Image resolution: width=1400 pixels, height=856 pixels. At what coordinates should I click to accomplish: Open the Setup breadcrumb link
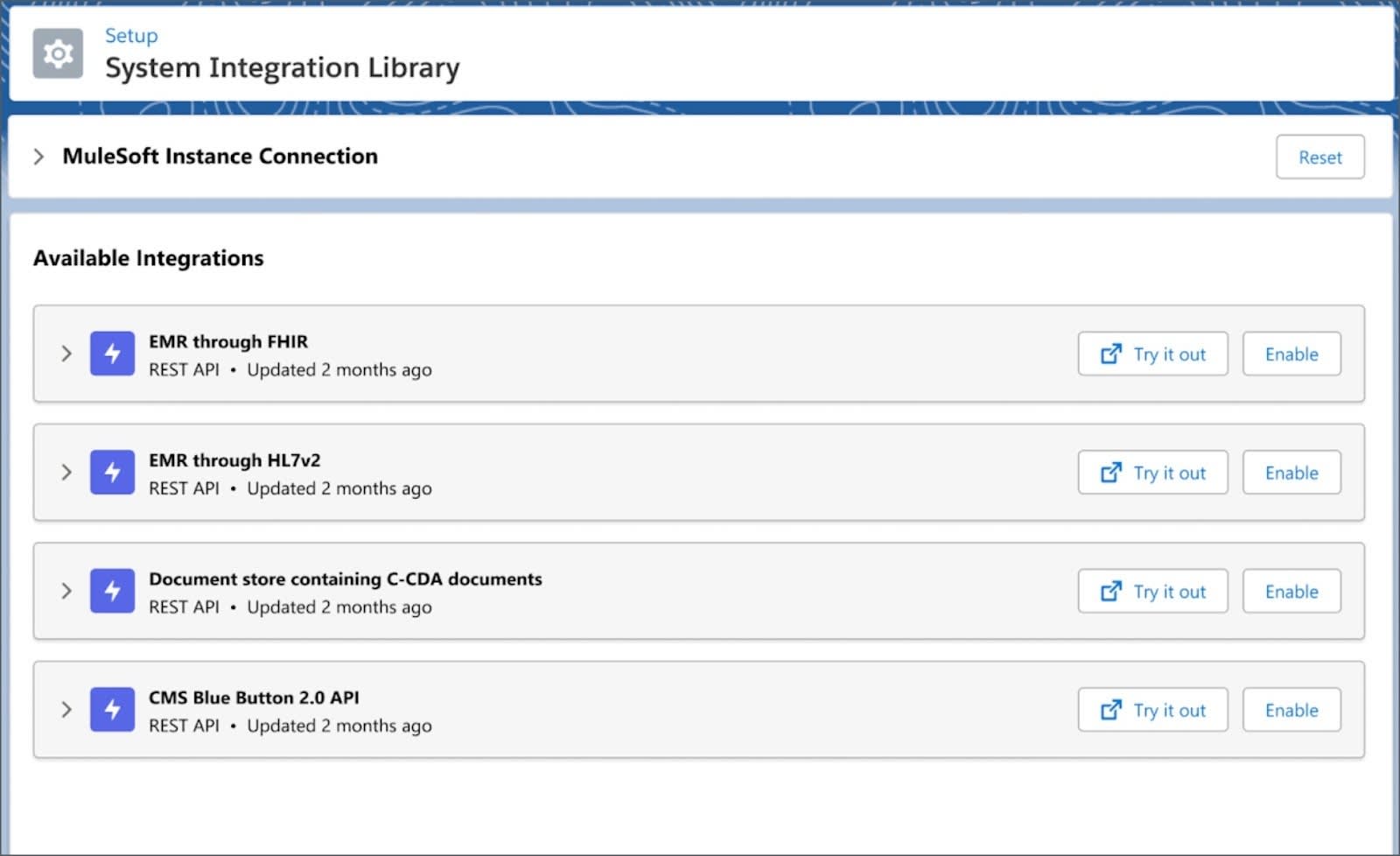tap(130, 36)
